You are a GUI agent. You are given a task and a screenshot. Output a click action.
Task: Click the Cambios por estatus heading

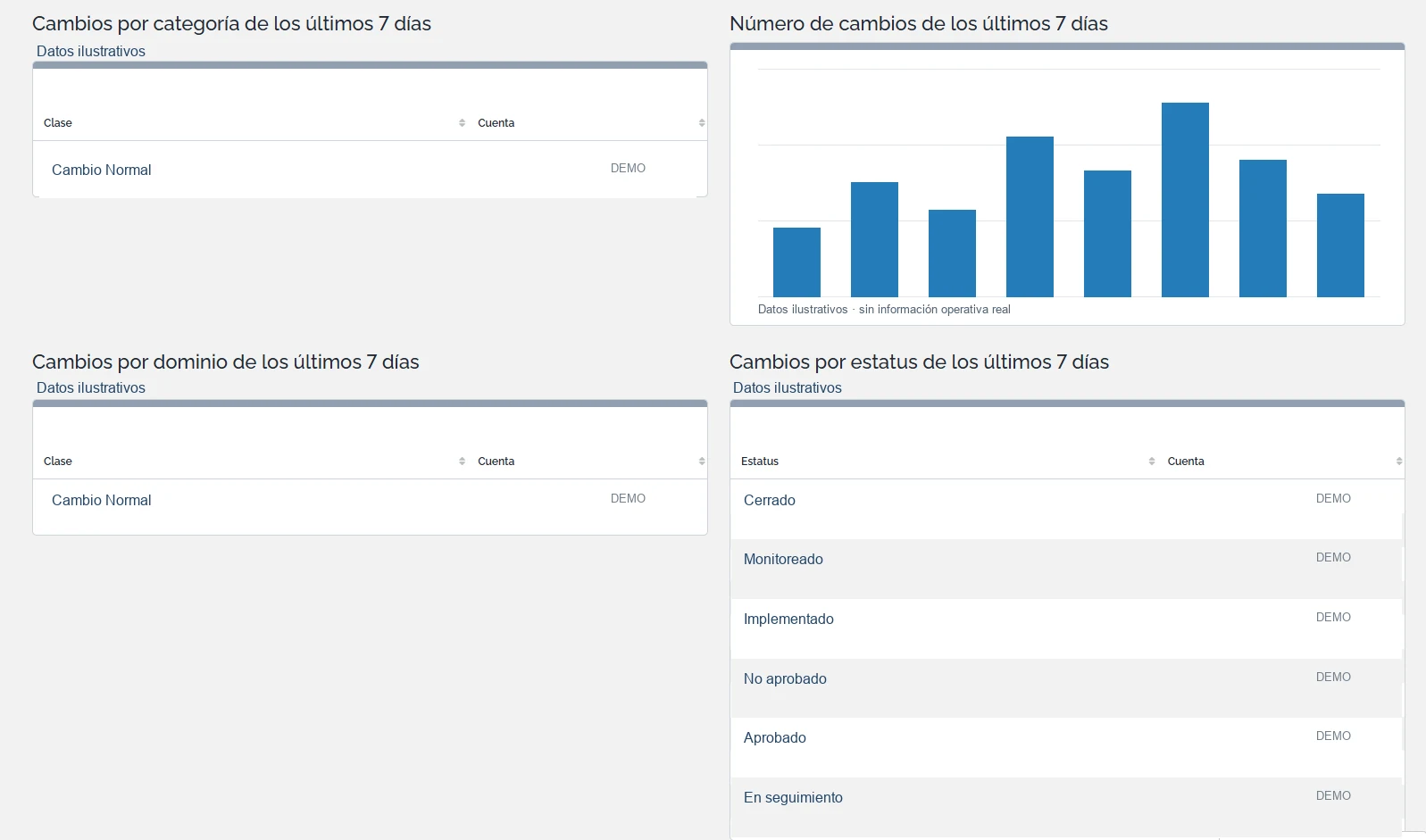[919, 362]
